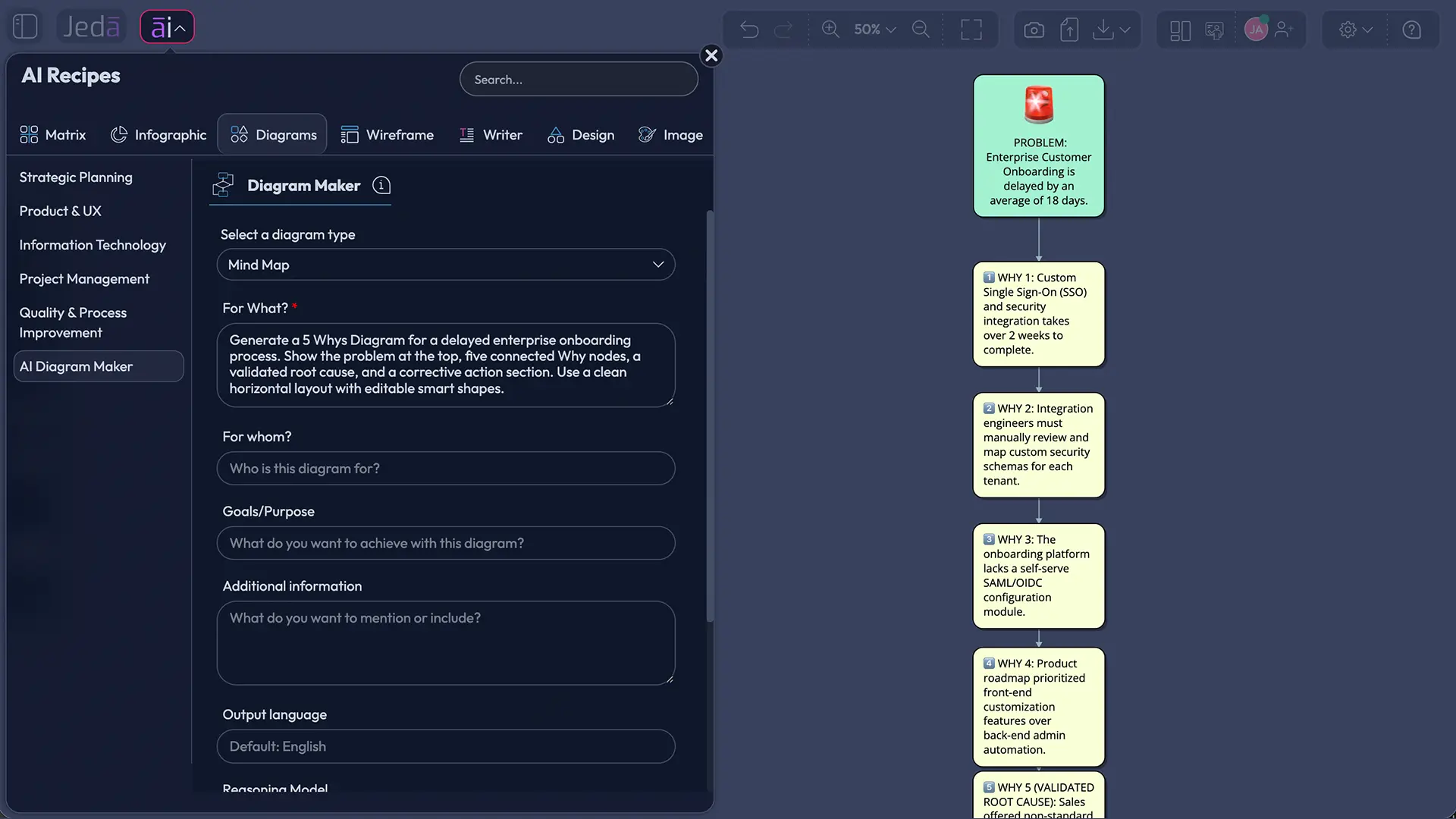Expand the settings chevron dropdown
Viewport: 1456px width, 819px height.
(1368, 30)
